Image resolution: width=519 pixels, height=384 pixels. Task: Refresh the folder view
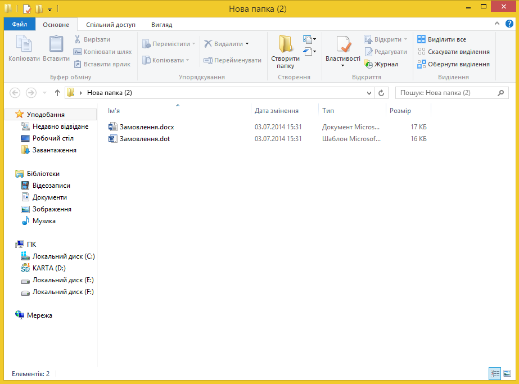coord(381,93)
